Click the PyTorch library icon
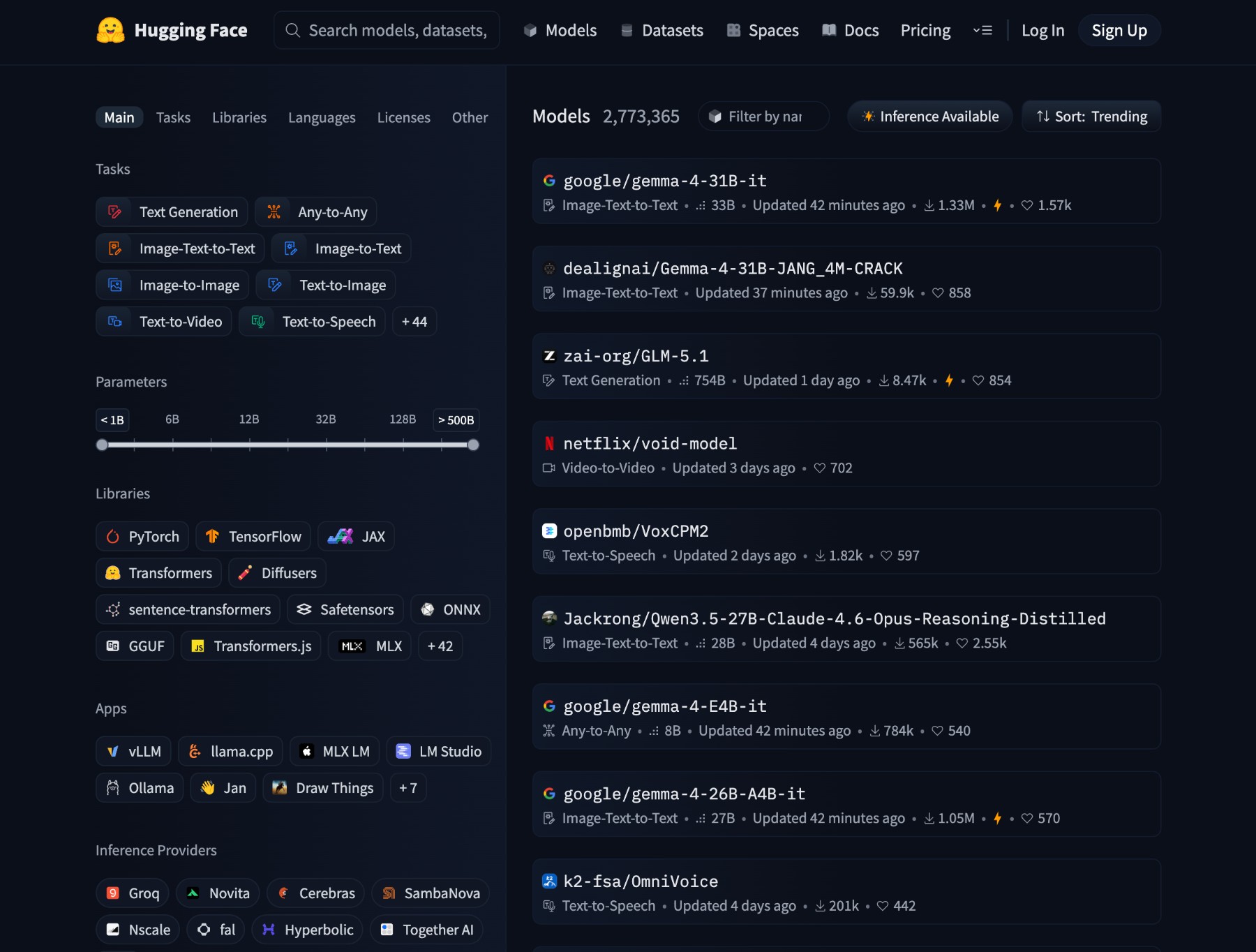Image resolution: width=1256 pixels, height=952 pixels. pyautogui.click(x=113, y=537)
